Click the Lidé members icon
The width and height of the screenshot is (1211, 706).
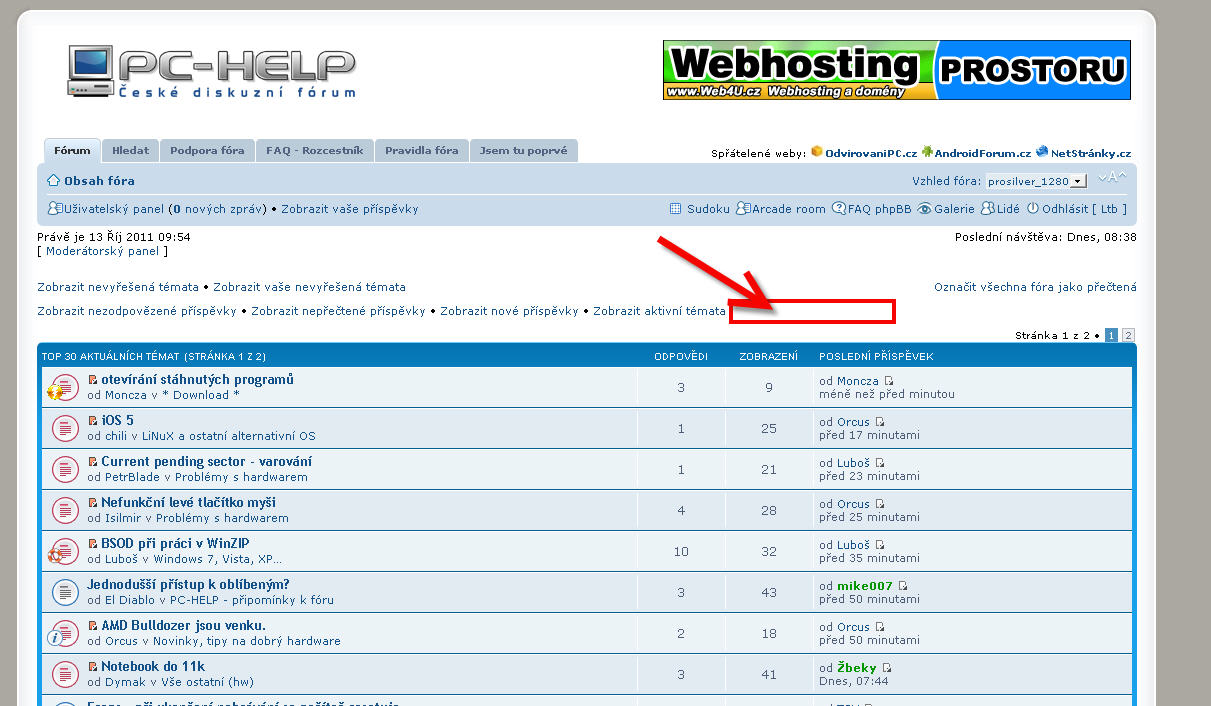click(987, 209)
